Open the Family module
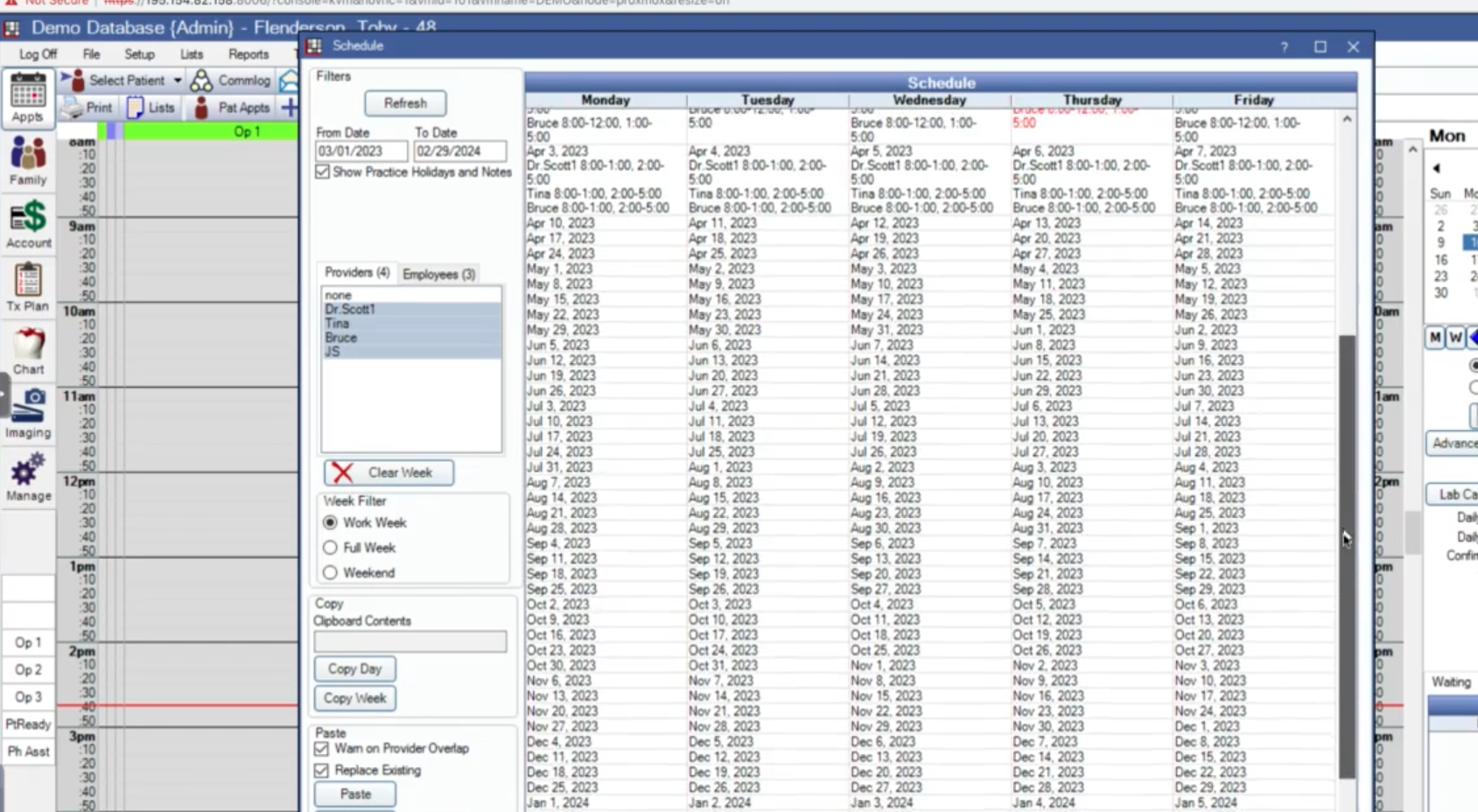Viewport: 1478px width, 812px height. point(27,162)
